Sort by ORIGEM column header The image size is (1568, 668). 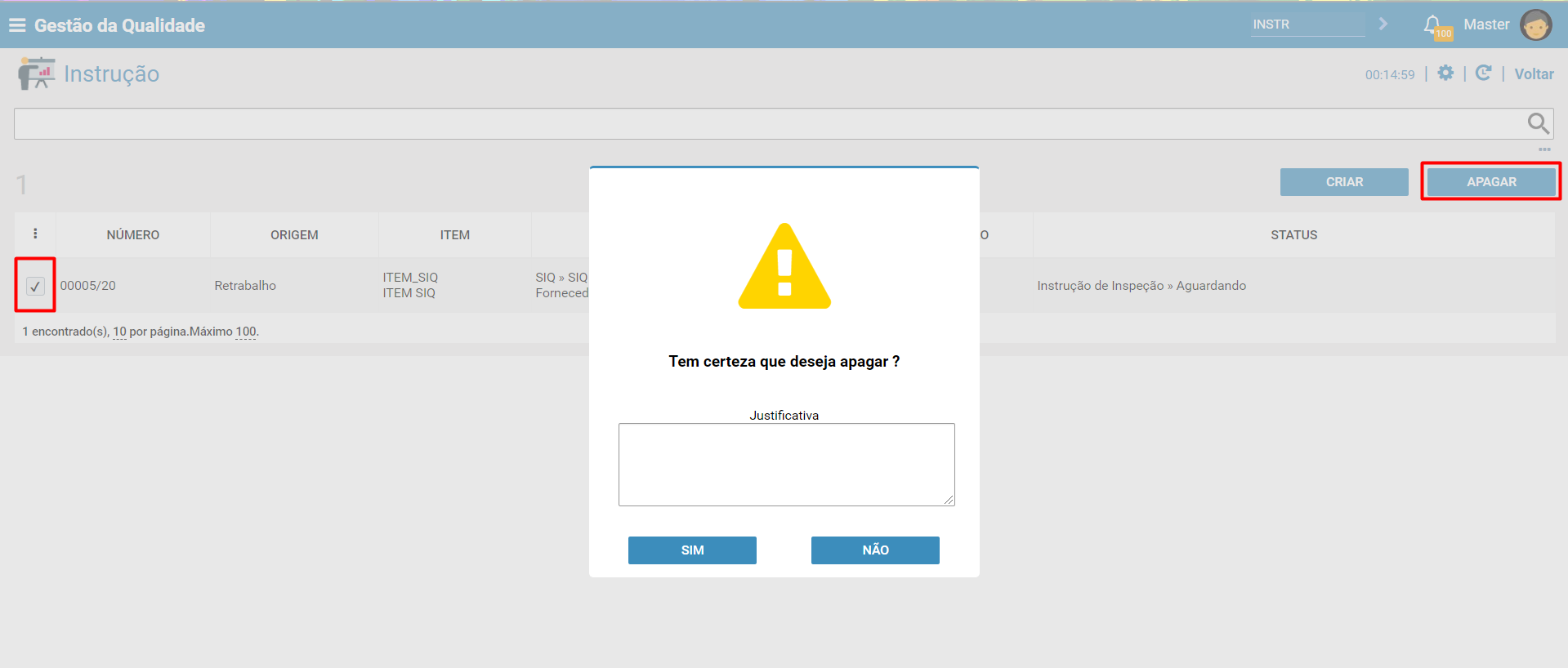[x=294, y=235]
